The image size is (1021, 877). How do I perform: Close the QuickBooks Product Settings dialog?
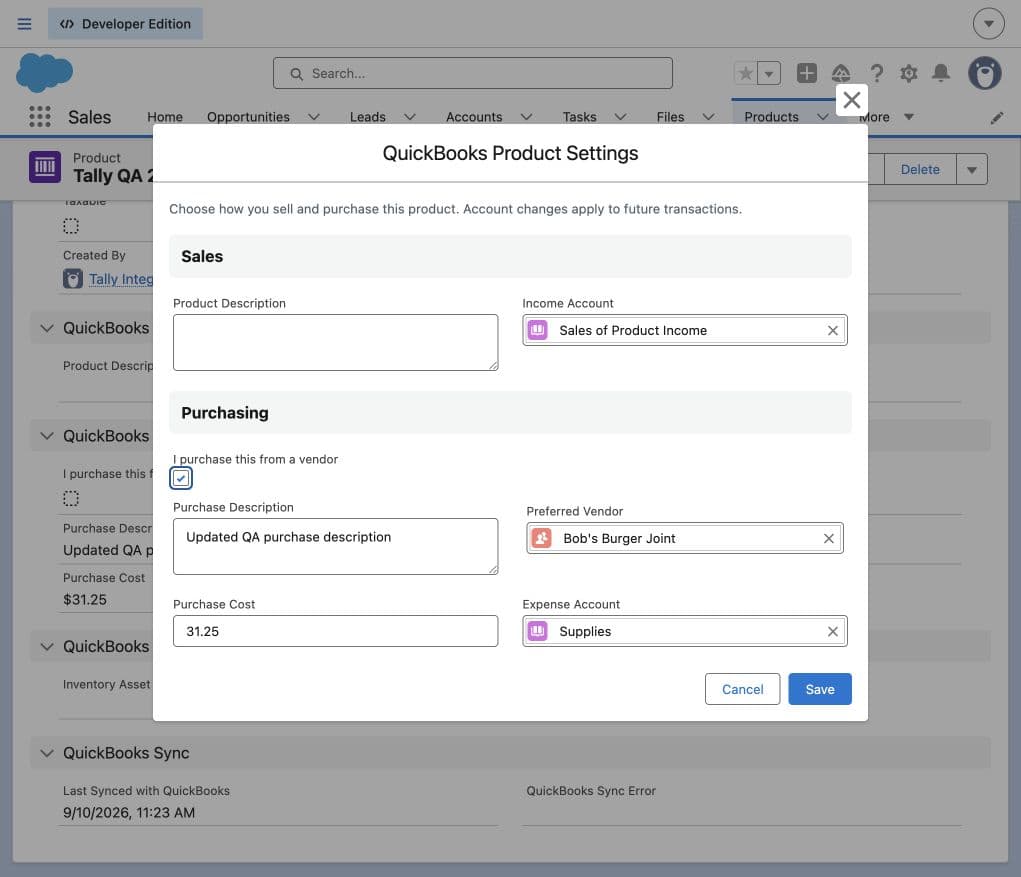click(x=852, y=100)
